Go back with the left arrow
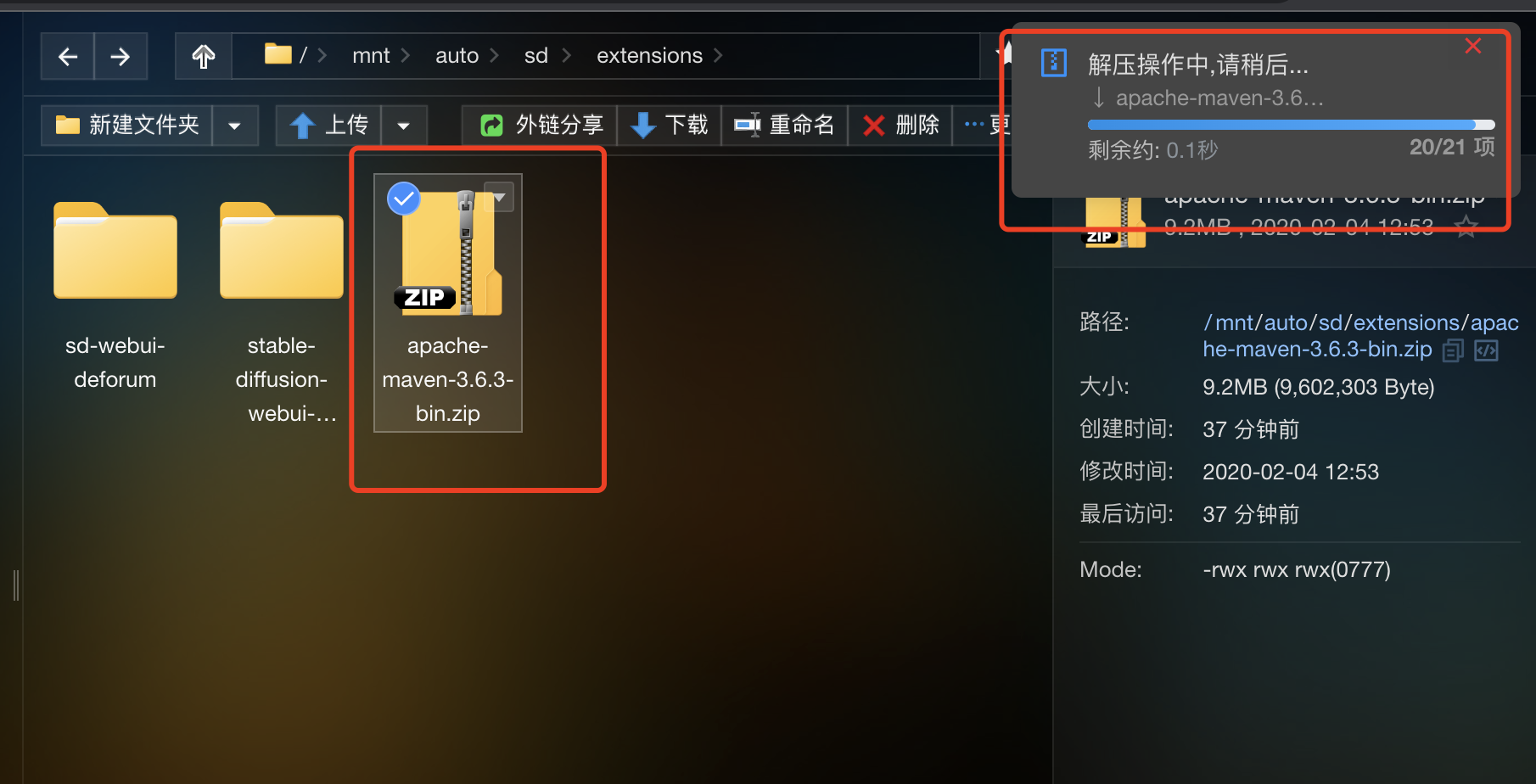The width and height of the screenshot is (1536, 784). point(68,56)
